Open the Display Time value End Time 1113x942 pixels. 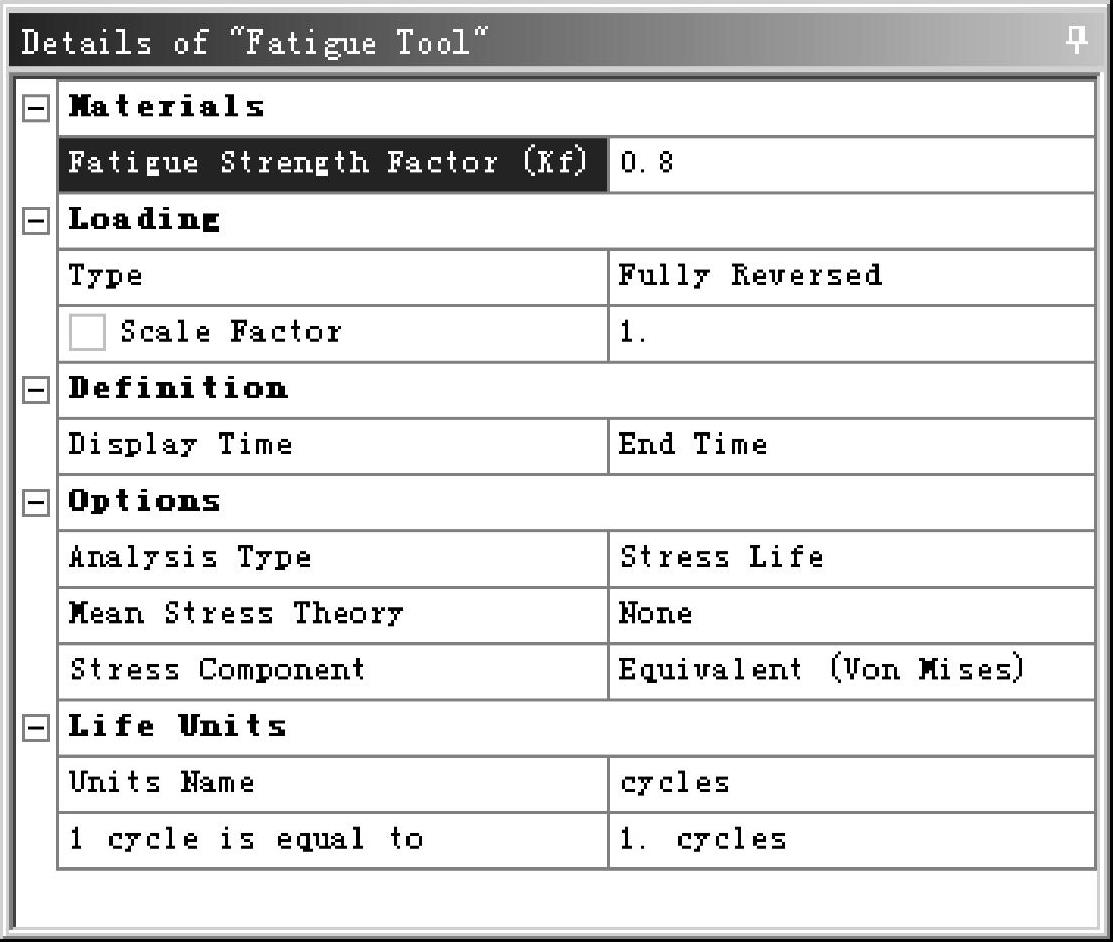(850, 446)
